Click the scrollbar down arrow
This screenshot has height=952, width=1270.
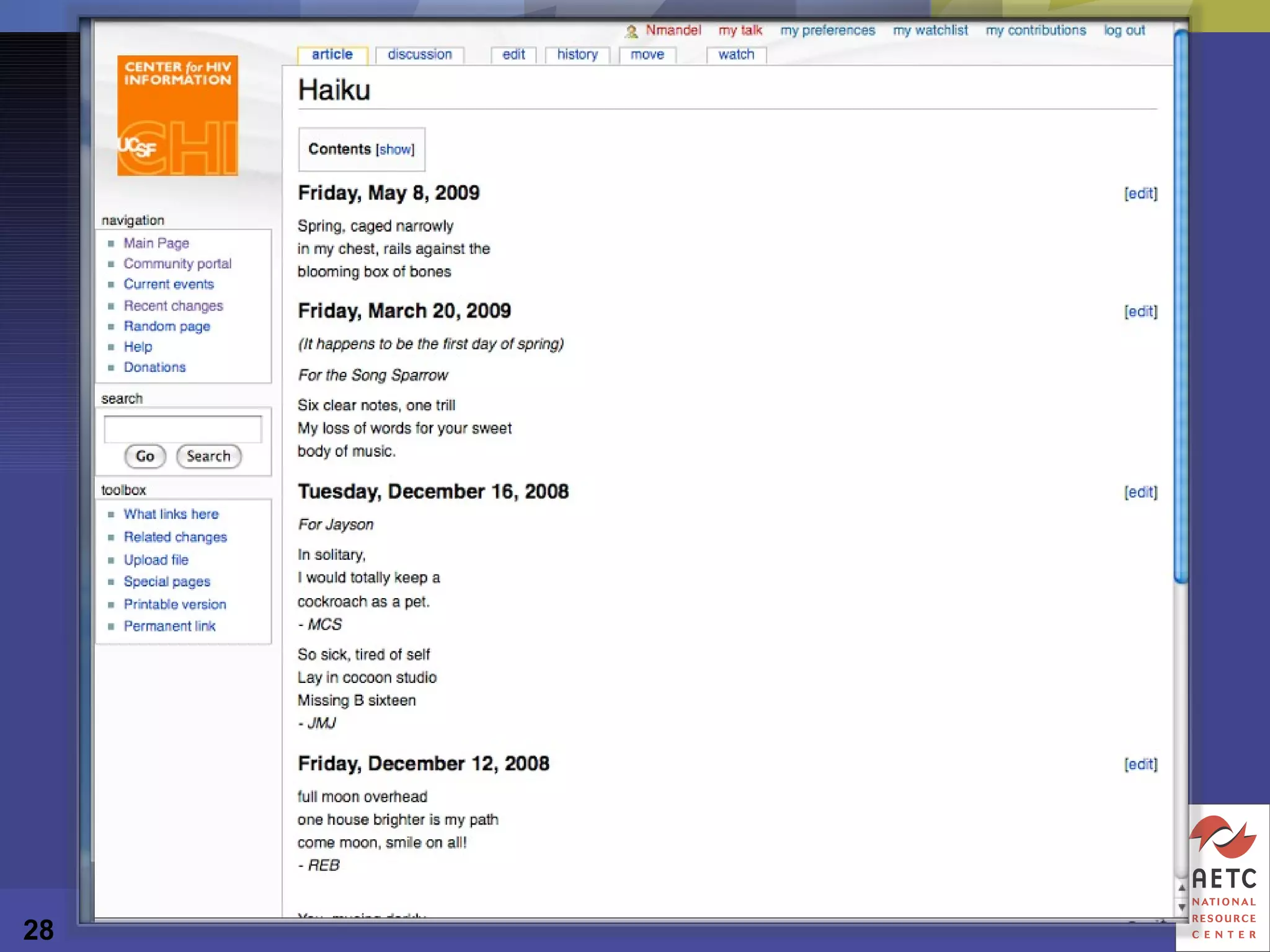[1181, 907]
